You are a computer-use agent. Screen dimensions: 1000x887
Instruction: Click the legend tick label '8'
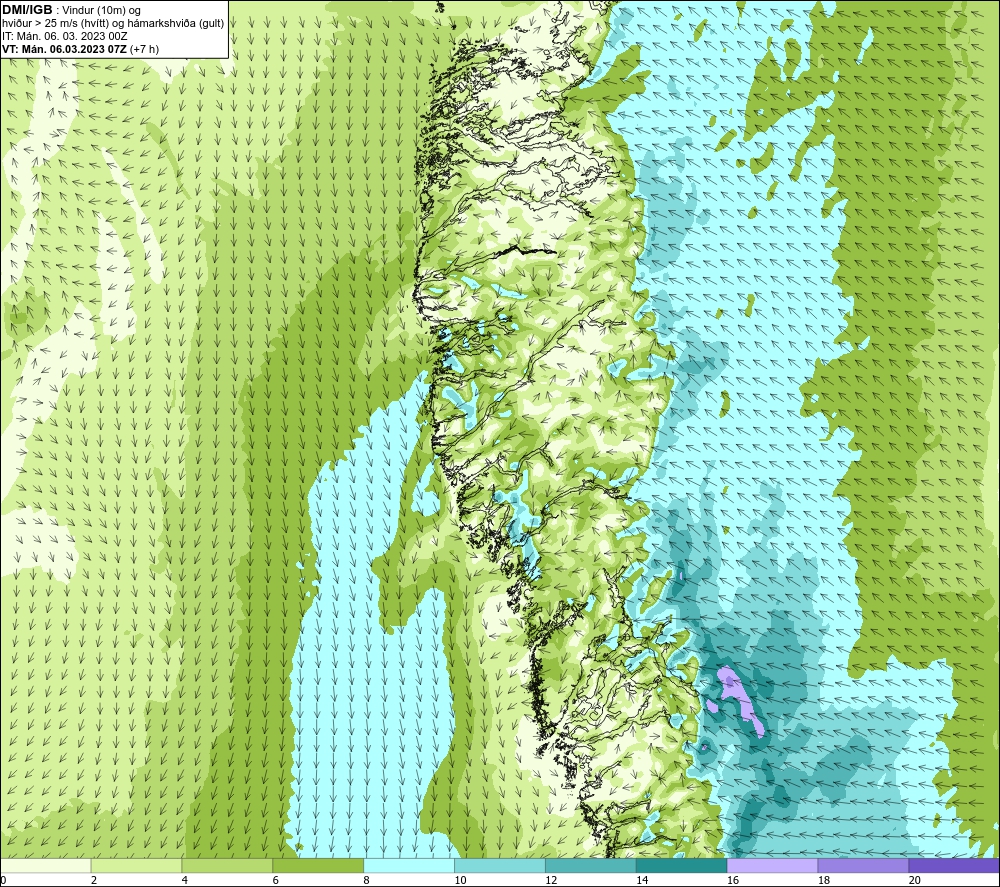366,881
